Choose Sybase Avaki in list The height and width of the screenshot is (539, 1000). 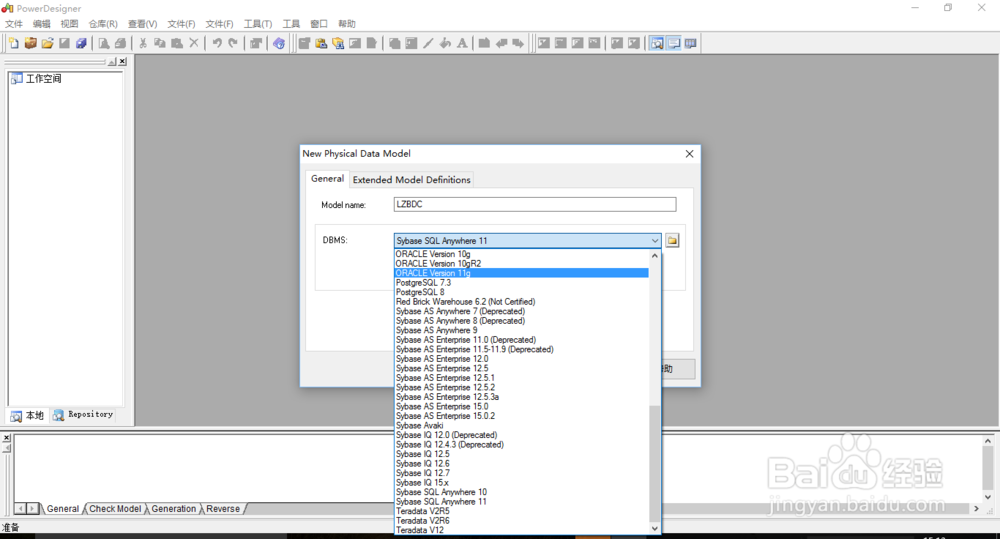(521, 425)
